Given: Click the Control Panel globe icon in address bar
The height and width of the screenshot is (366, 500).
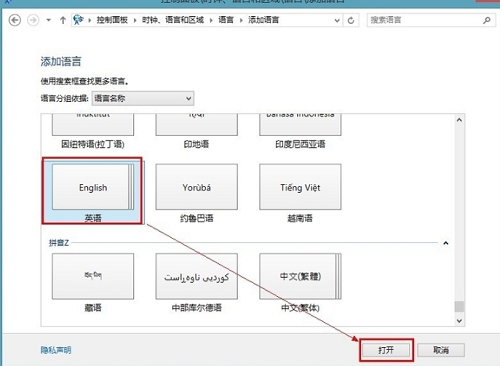Looking at the screenshot, I should pos(78,20).
